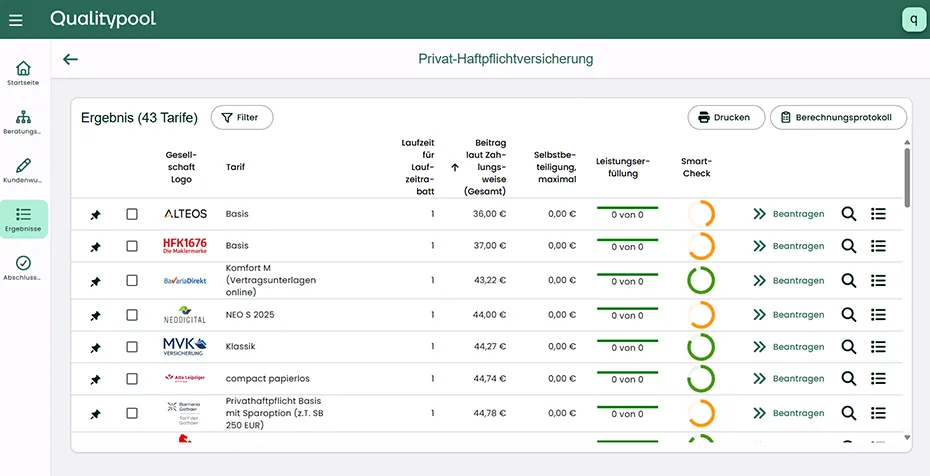The image size is (930, 476).
Task: Show list view for Komfort M
Action: pos(878,280)
